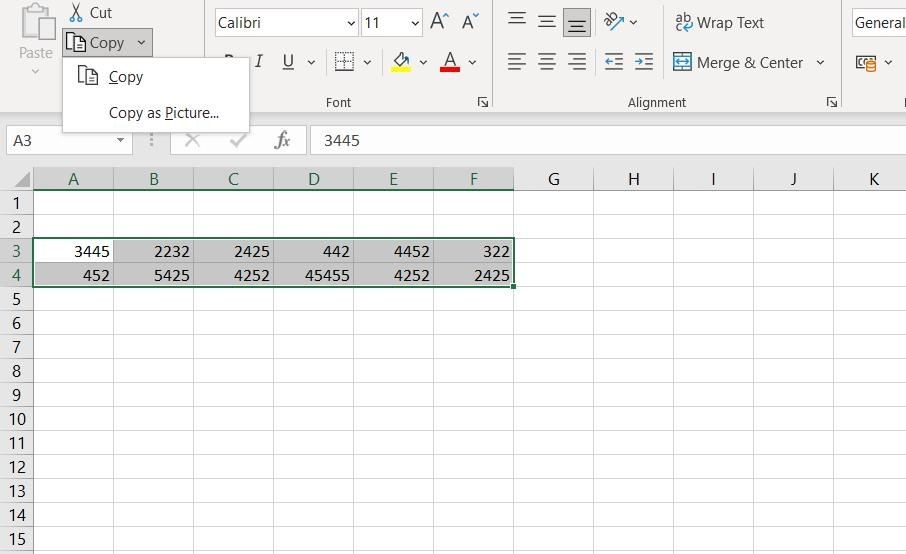Toggle underline formatting

288,61
